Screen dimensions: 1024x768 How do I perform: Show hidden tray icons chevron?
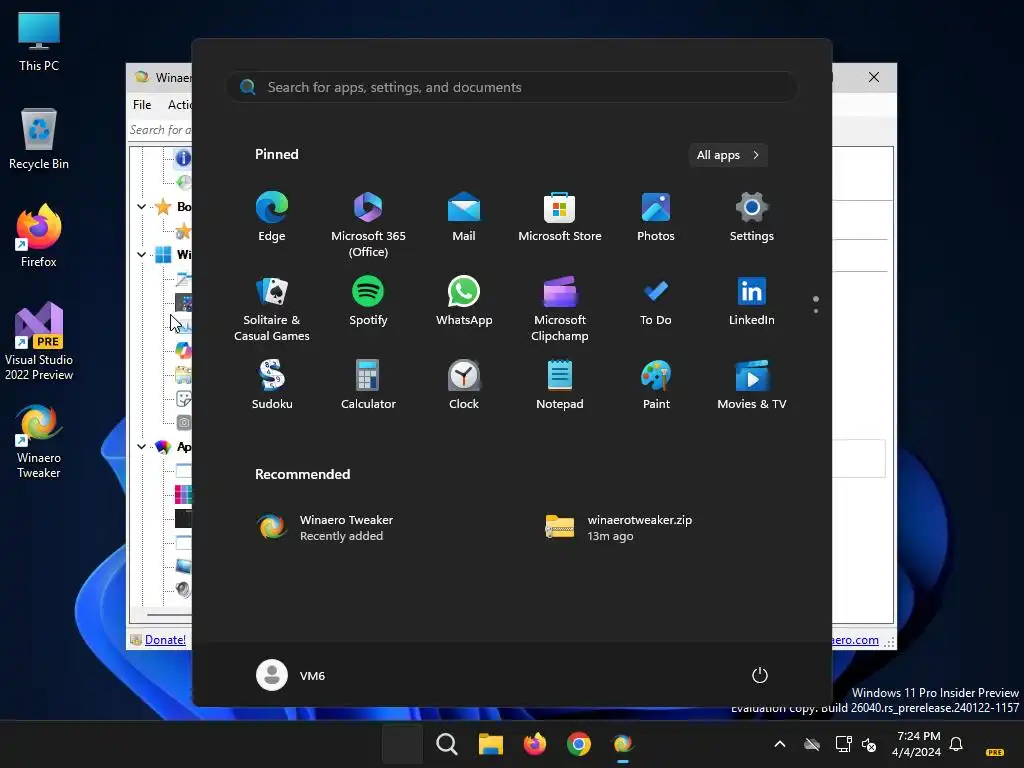(x=780, y=744)
